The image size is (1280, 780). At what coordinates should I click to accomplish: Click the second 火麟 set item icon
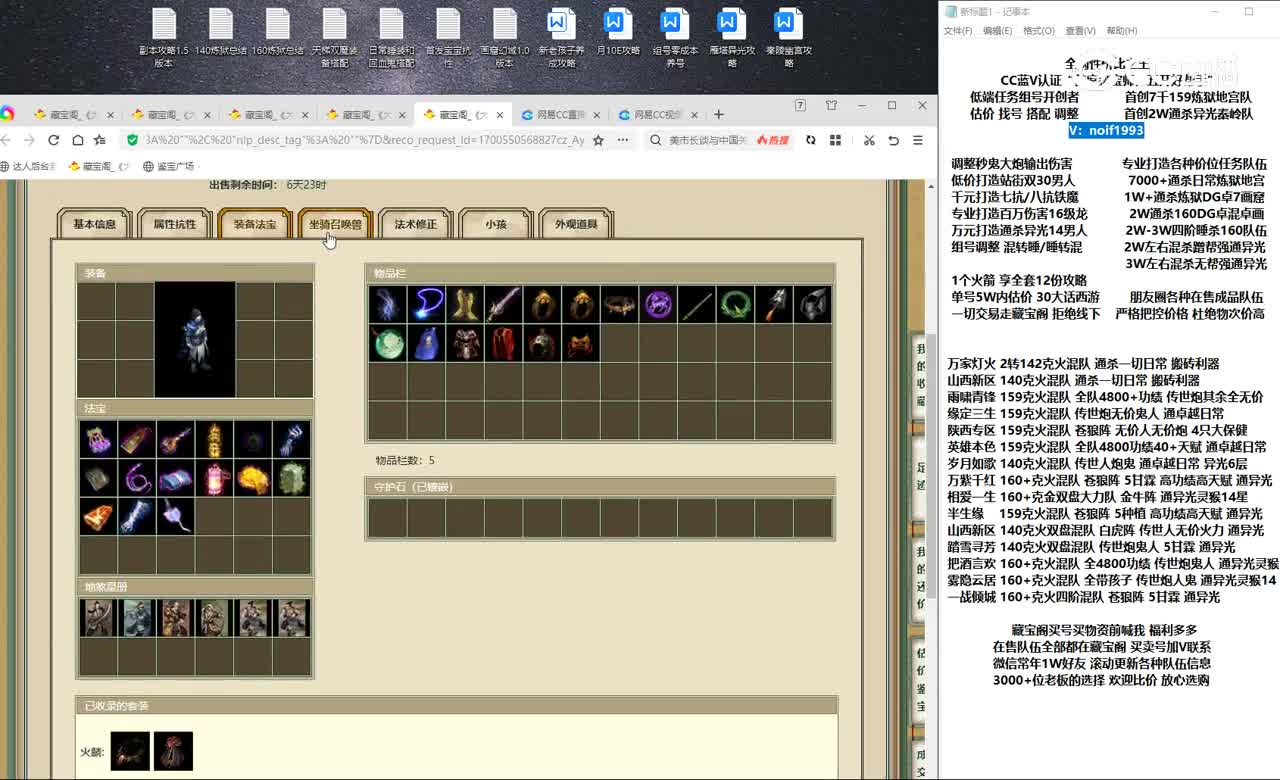[173, 751]
